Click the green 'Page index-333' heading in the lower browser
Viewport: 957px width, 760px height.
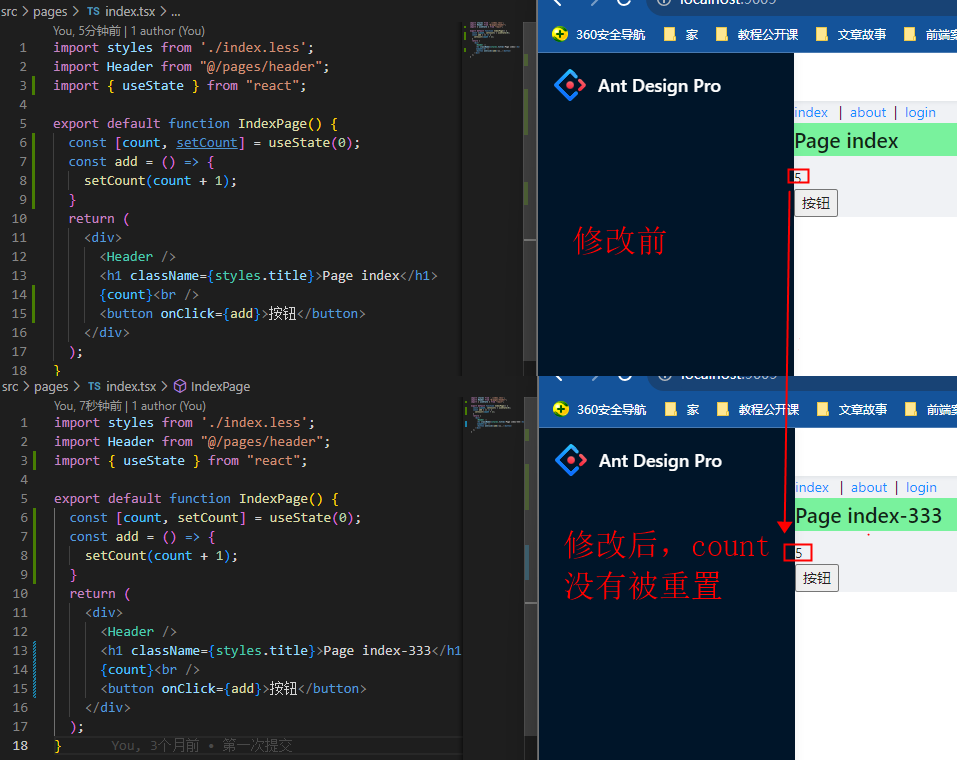tap(869, 516)
